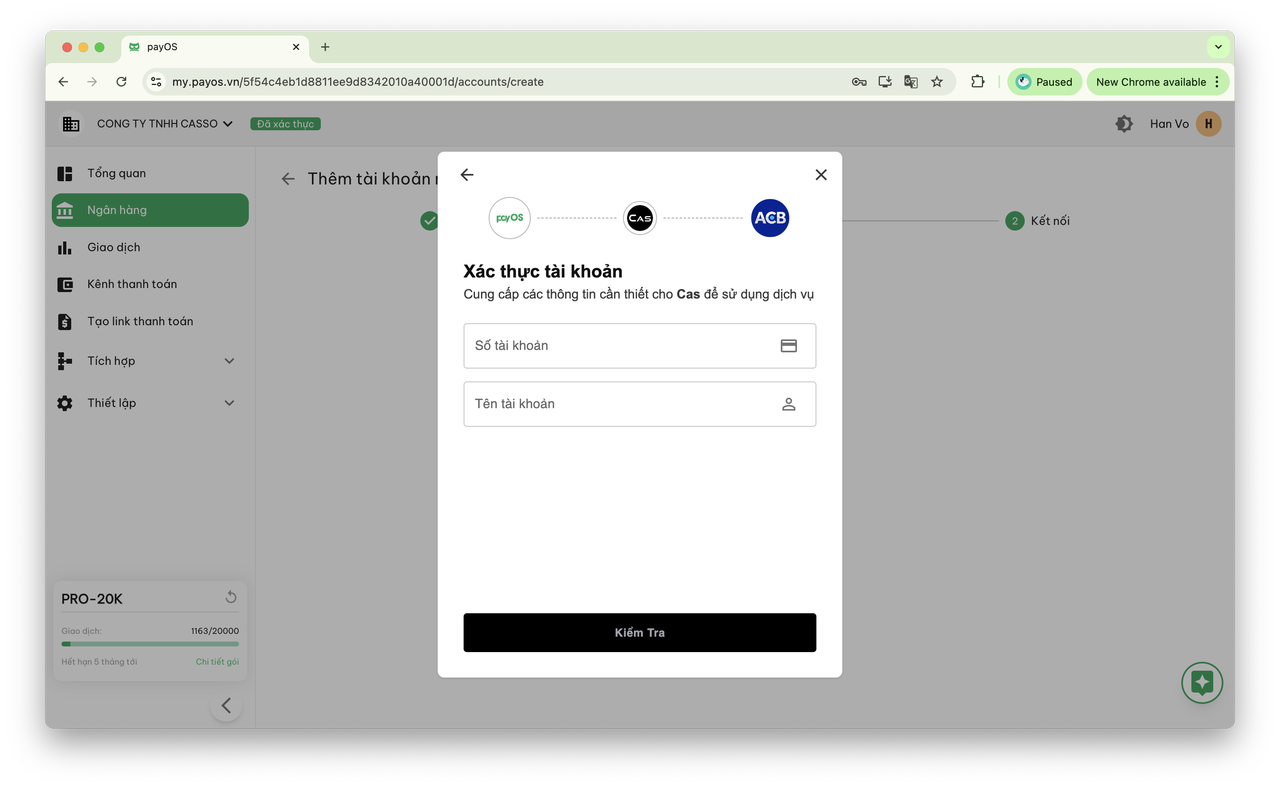1280x788 pixels.
Task: Click the refresh icon on PRO-20K card
Action: (x=231, y=597)
